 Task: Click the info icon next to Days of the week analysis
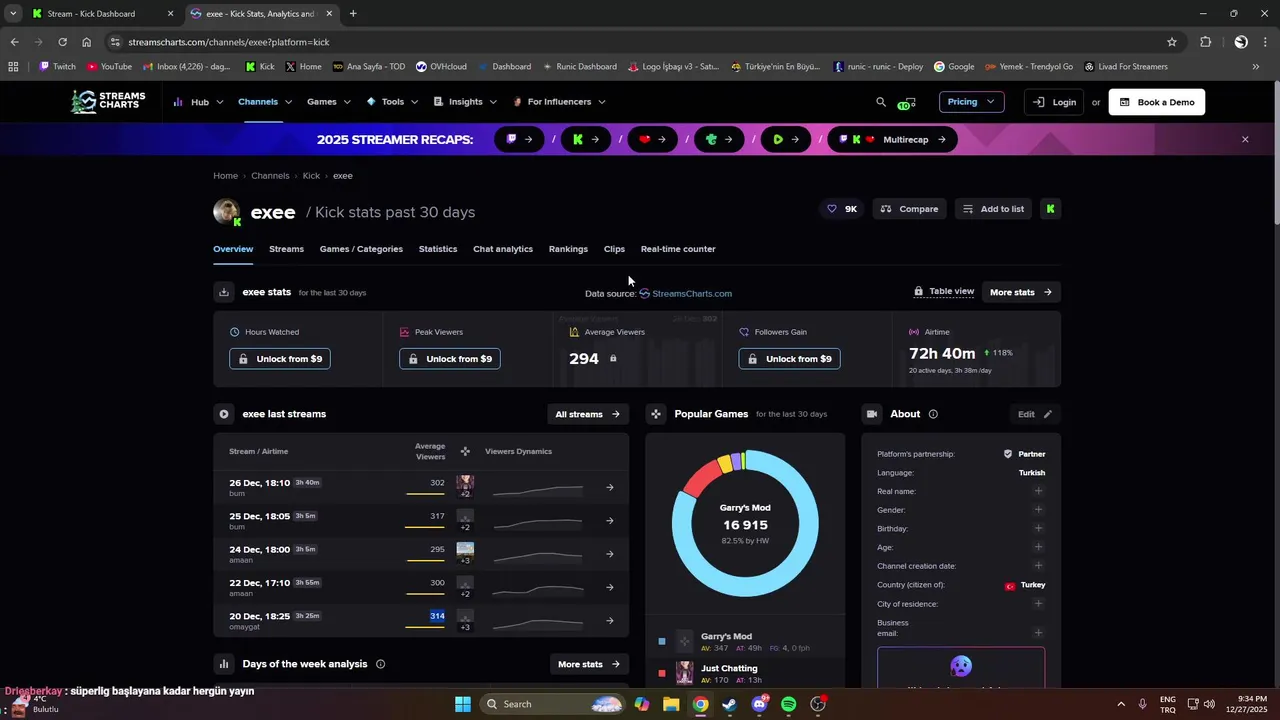point(380,664)
